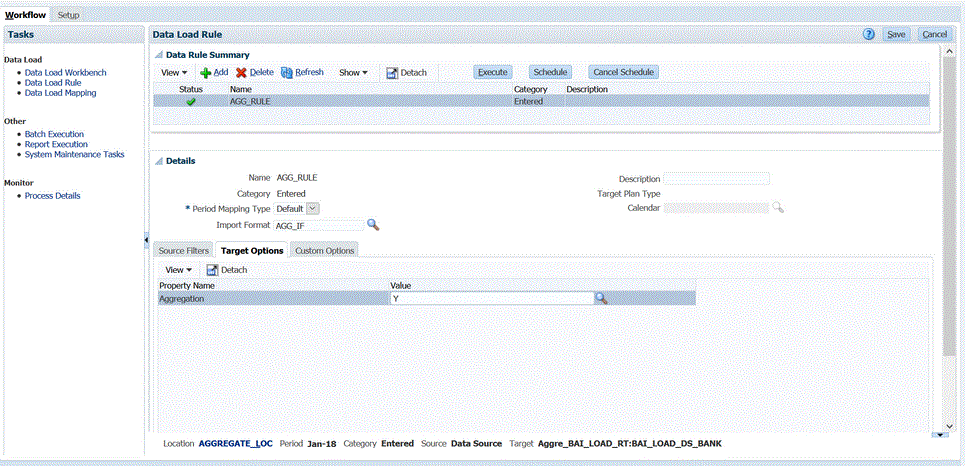Detach the Data Rule Summary table
The image size is (966, 466).
pyautogui.click(x=406, y=73)
